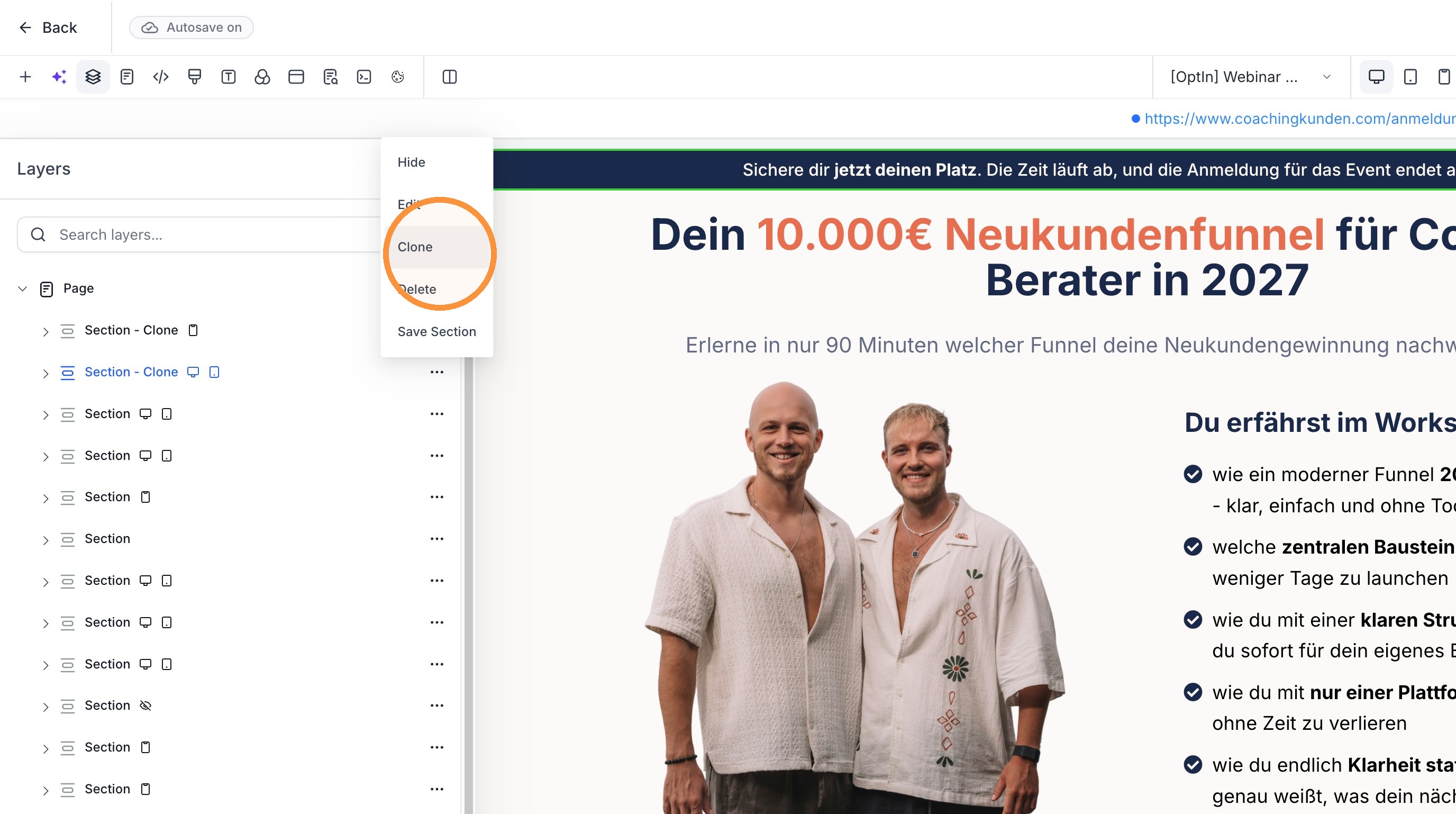The image size is (1456, 814).
Task: Click the headline "Berater in 2027"
Action: click(1147, 280)
